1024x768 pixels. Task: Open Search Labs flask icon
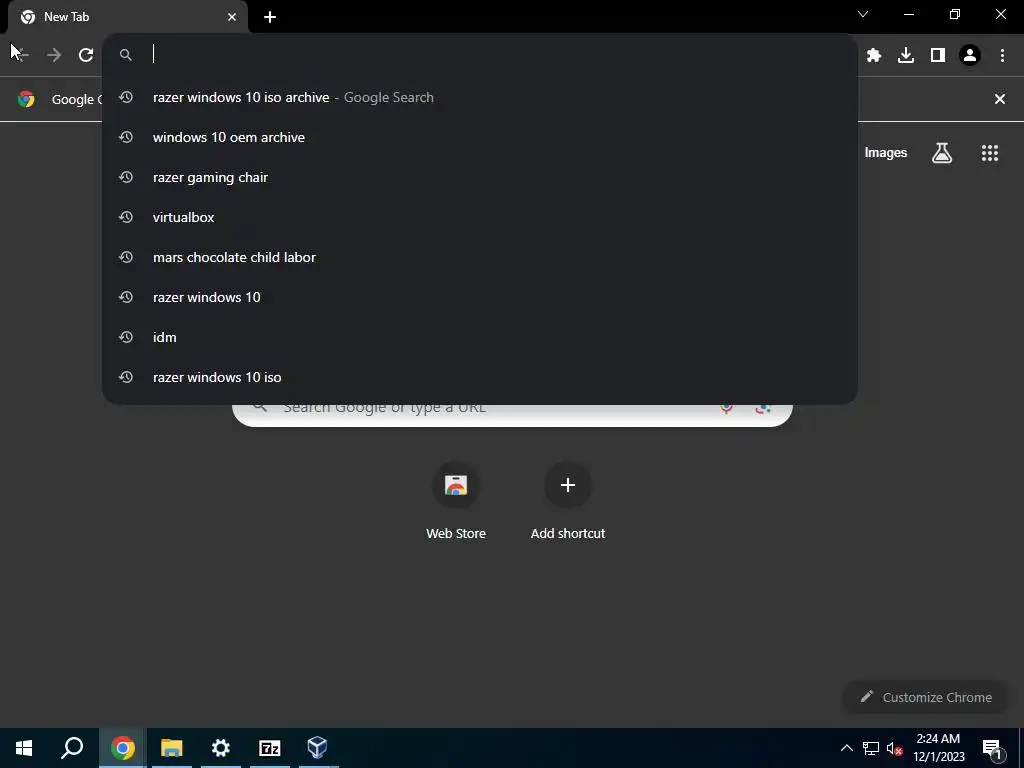942,153
